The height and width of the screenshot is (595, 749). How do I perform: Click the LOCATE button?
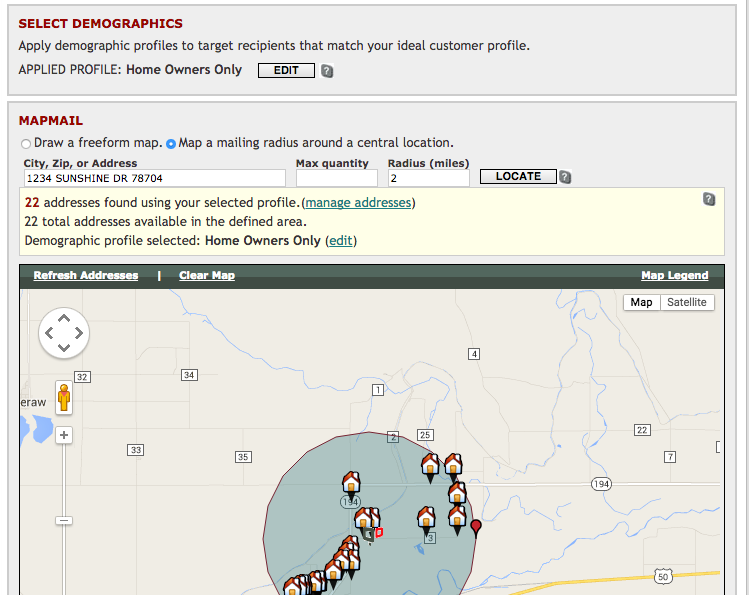(518, 176)
